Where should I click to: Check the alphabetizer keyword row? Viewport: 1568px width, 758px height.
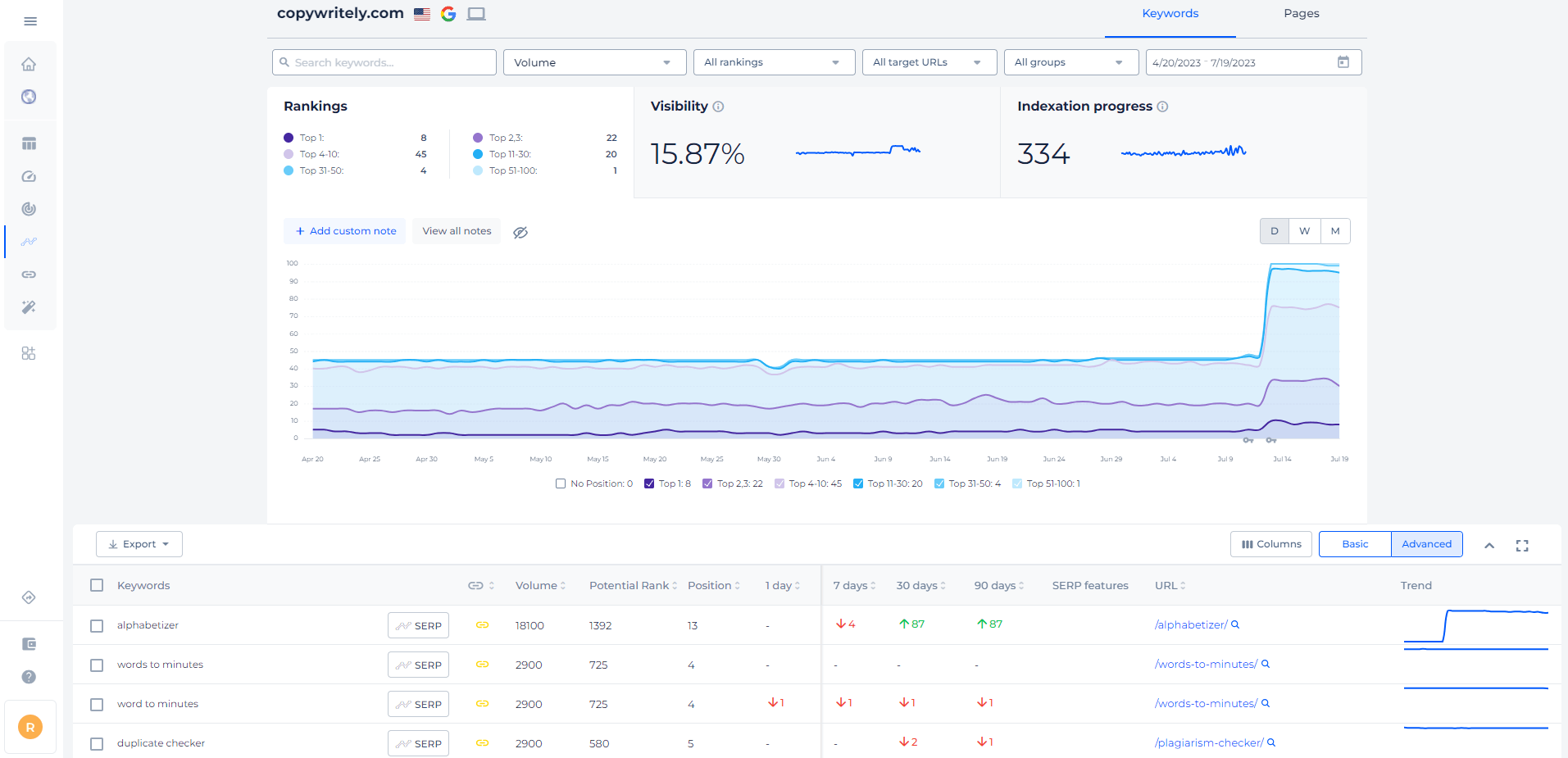(97, 626)
